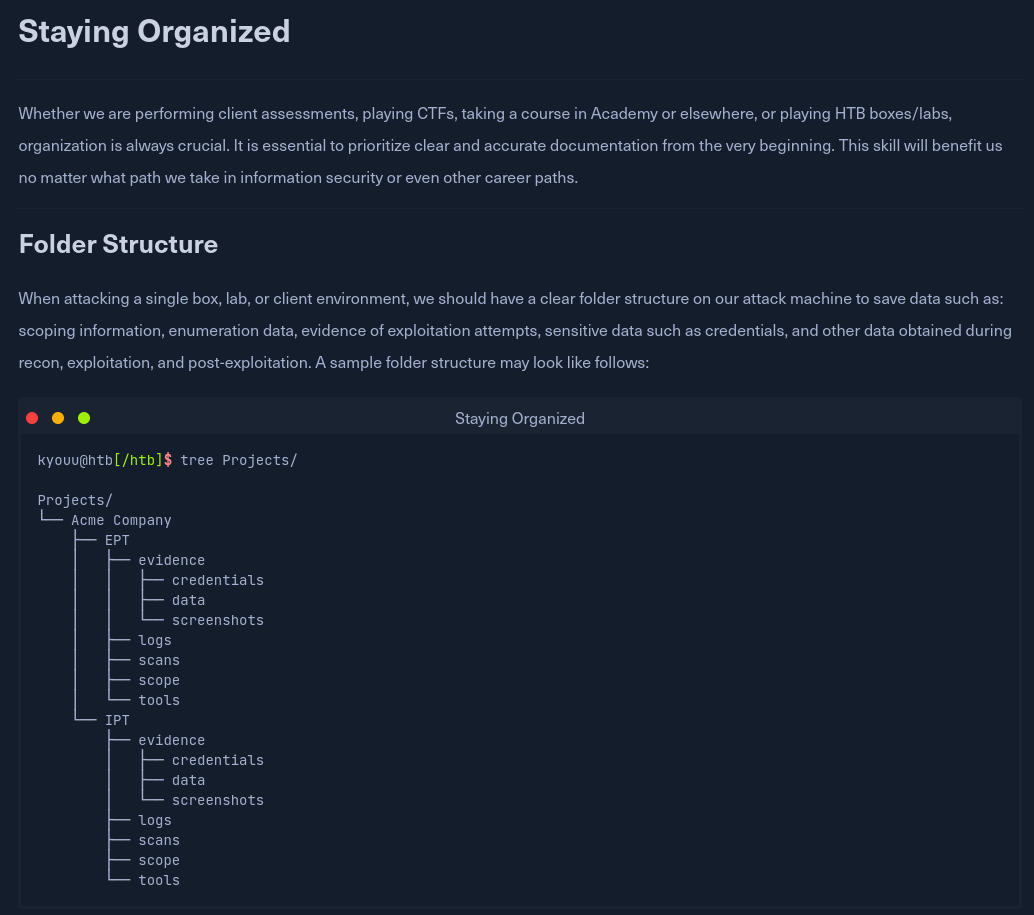This screenshot has height=915, width=1034.
Task: Click the "IPT" folder in tree
Action: (x=117, y=720)
